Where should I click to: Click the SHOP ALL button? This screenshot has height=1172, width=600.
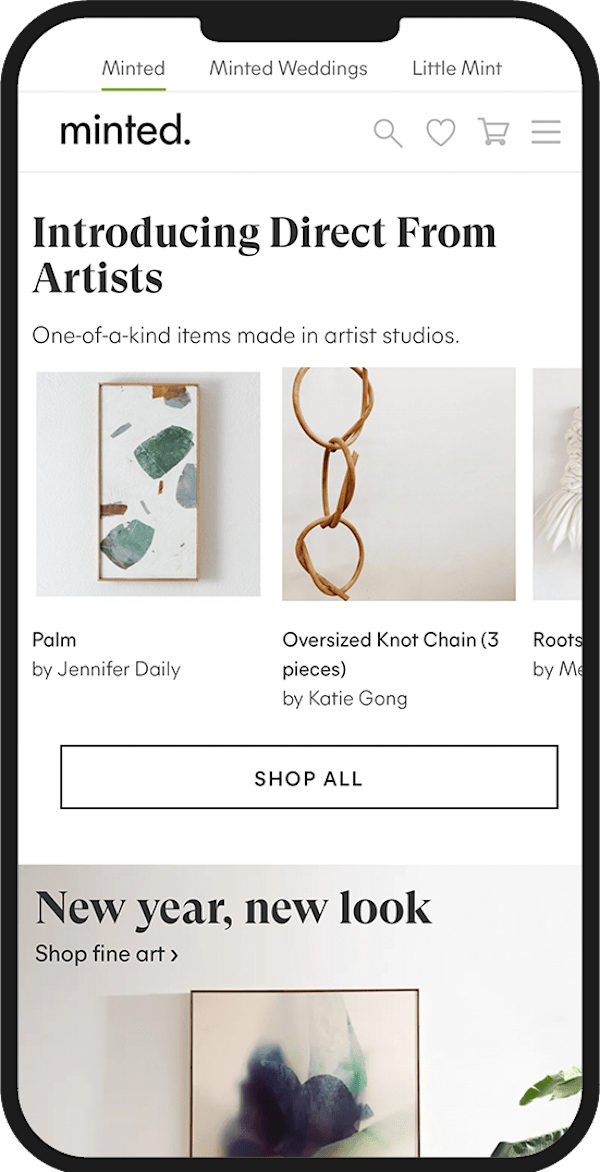click(x=309, y=777)
